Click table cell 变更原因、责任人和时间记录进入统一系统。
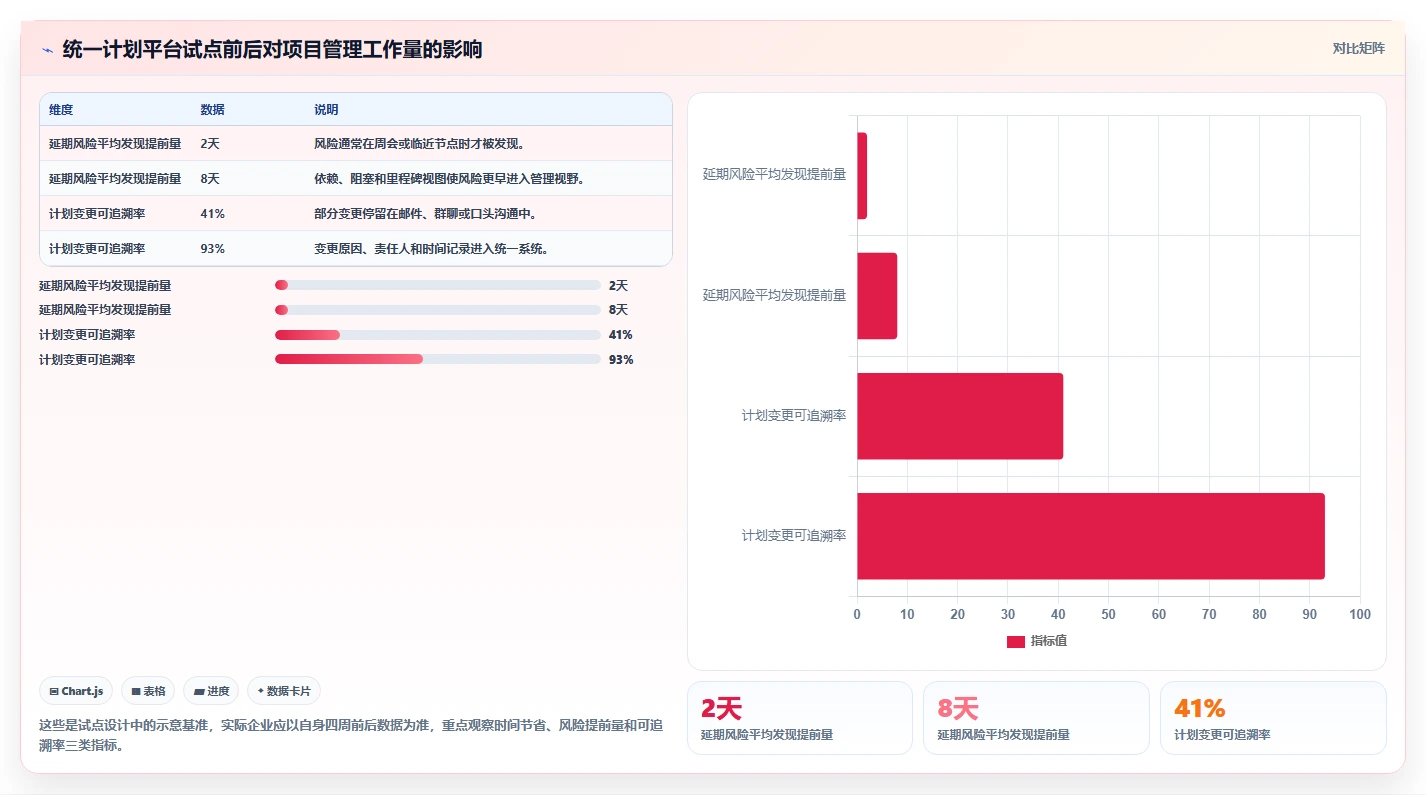The width and height of the screenshot is (1426, 795). coord(431,249)
